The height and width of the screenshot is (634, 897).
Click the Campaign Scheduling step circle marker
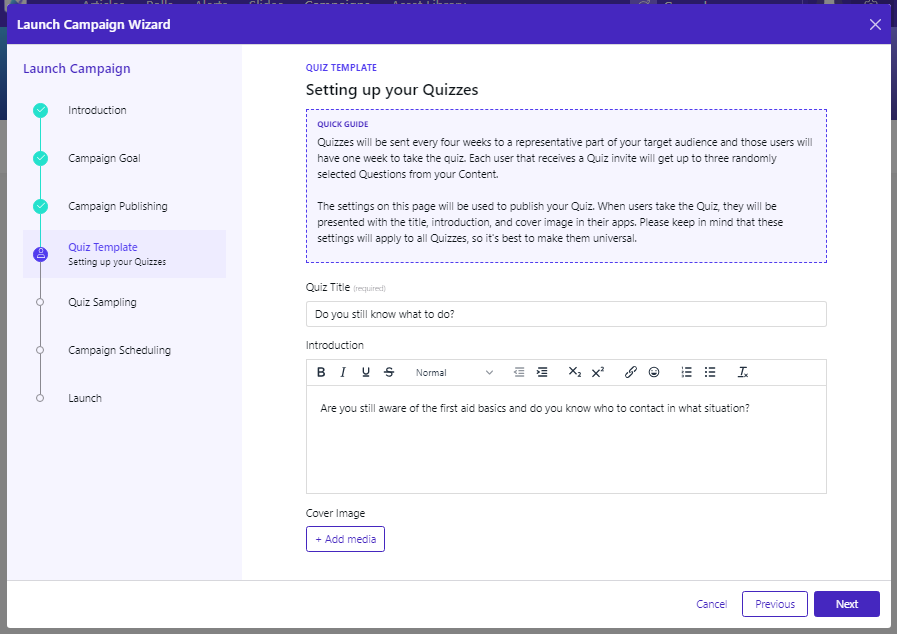[x=40, y=350]
